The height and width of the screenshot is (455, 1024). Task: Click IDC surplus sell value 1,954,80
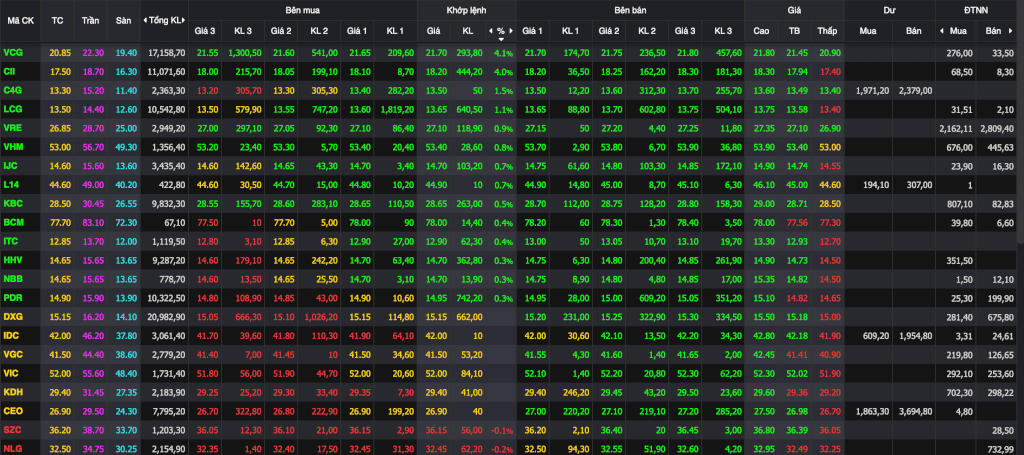[916, 336]
